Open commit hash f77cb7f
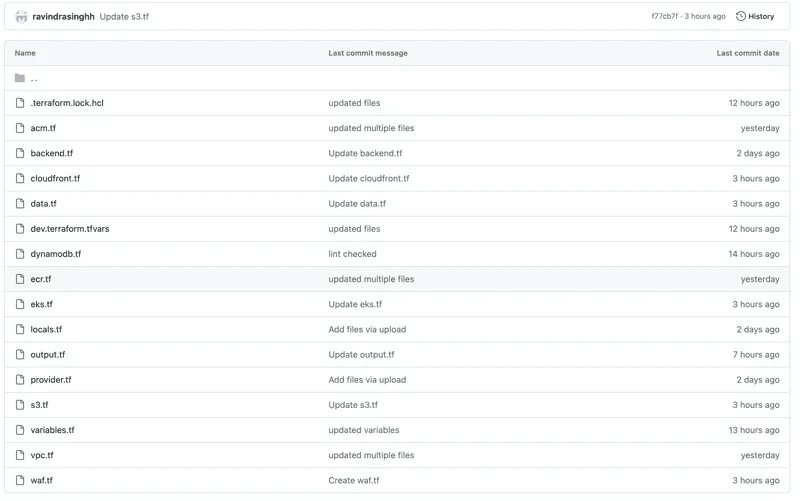The width and height of the screenshot is (800, 501). click(x=664, y=16)
